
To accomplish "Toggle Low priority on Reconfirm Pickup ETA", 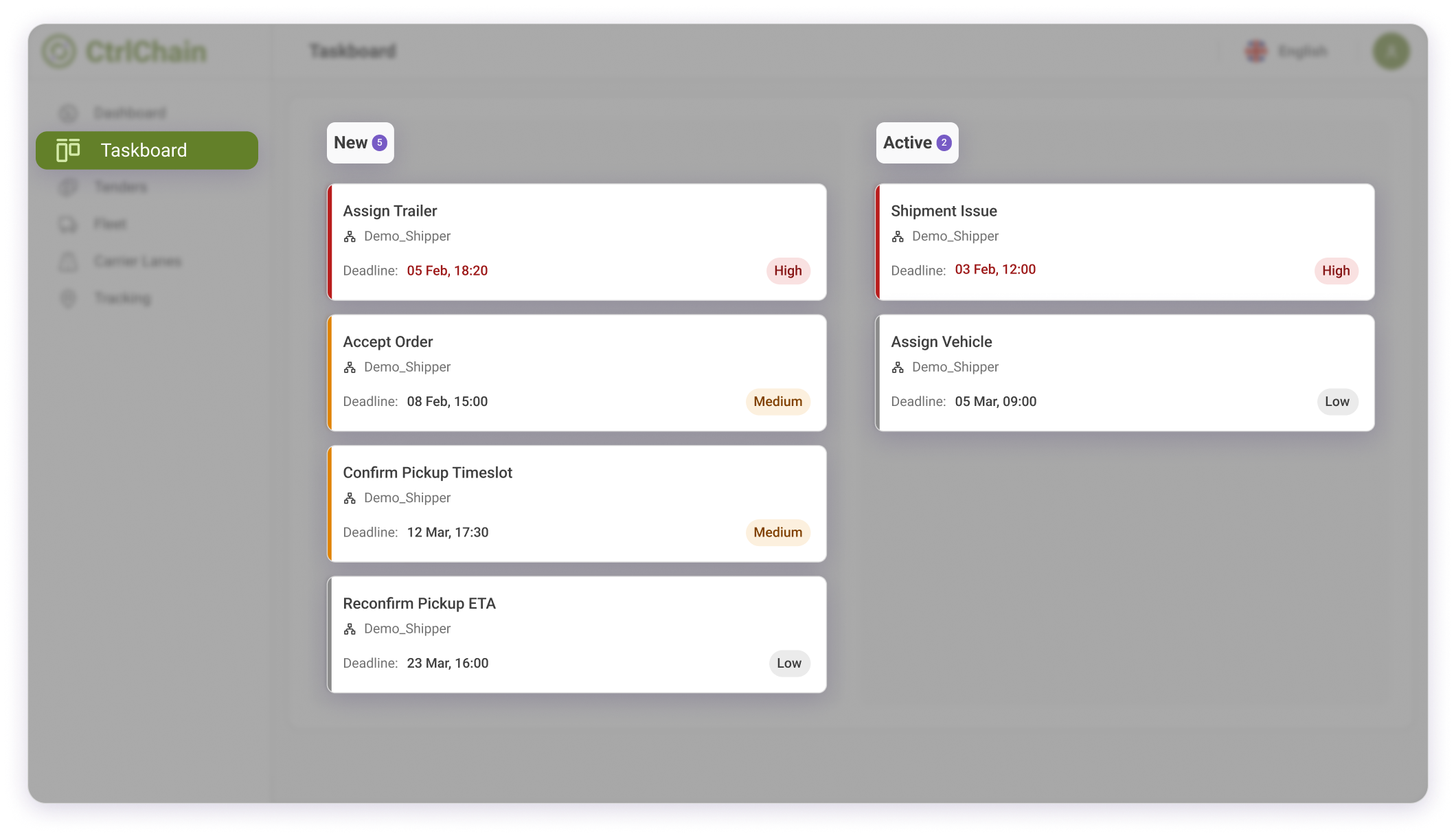I will click(x=789, y=663).
